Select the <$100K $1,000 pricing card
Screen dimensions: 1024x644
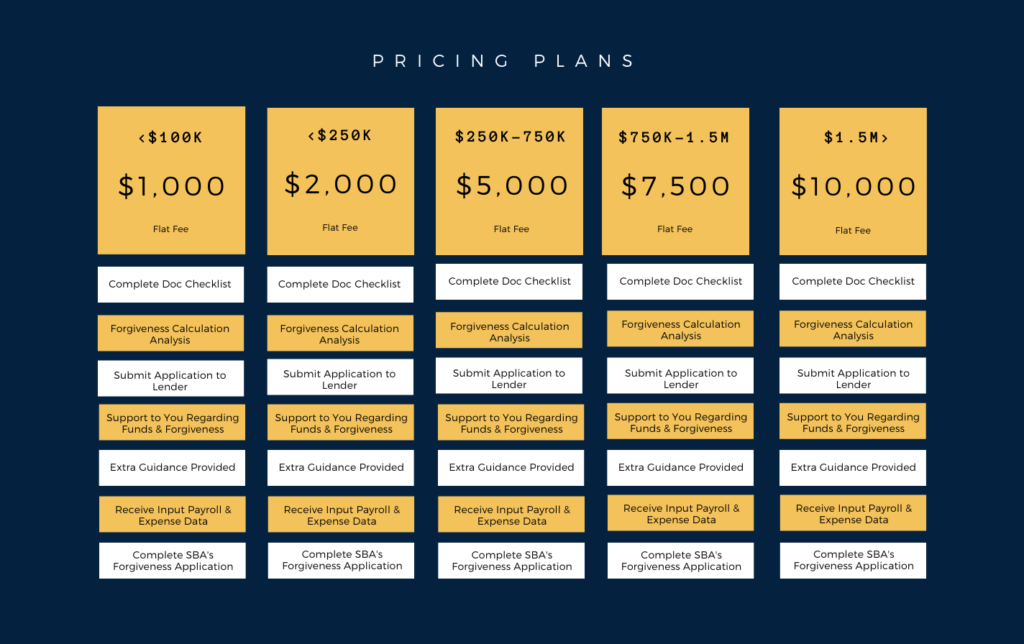coord(171,180)
